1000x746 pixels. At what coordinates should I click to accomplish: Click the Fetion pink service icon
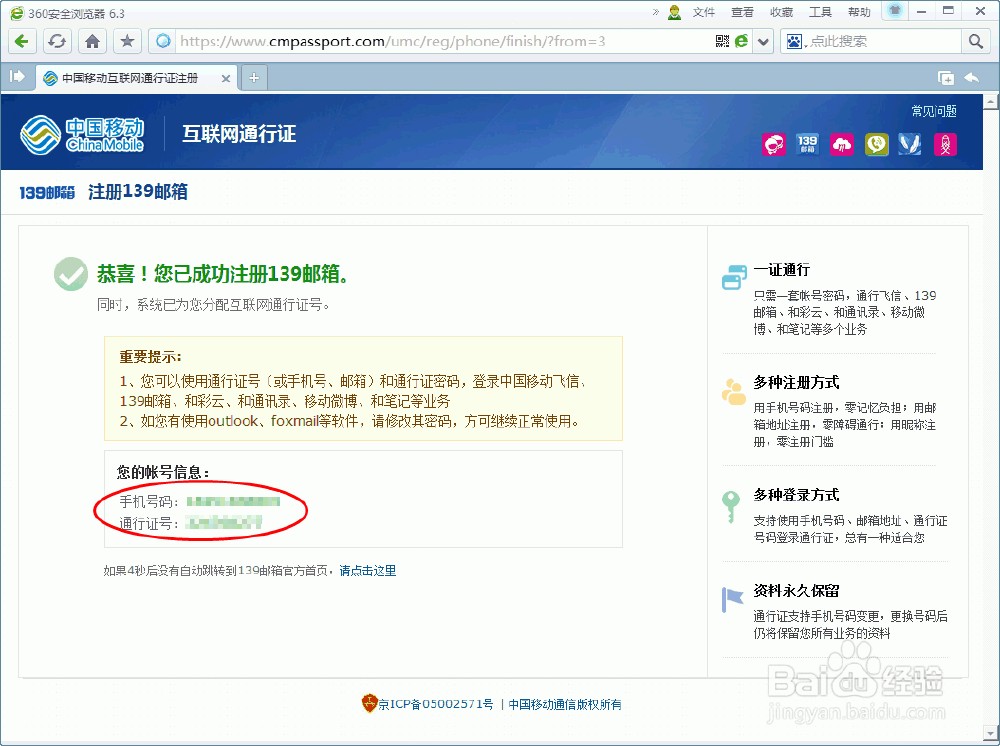(x=774, y=144)
